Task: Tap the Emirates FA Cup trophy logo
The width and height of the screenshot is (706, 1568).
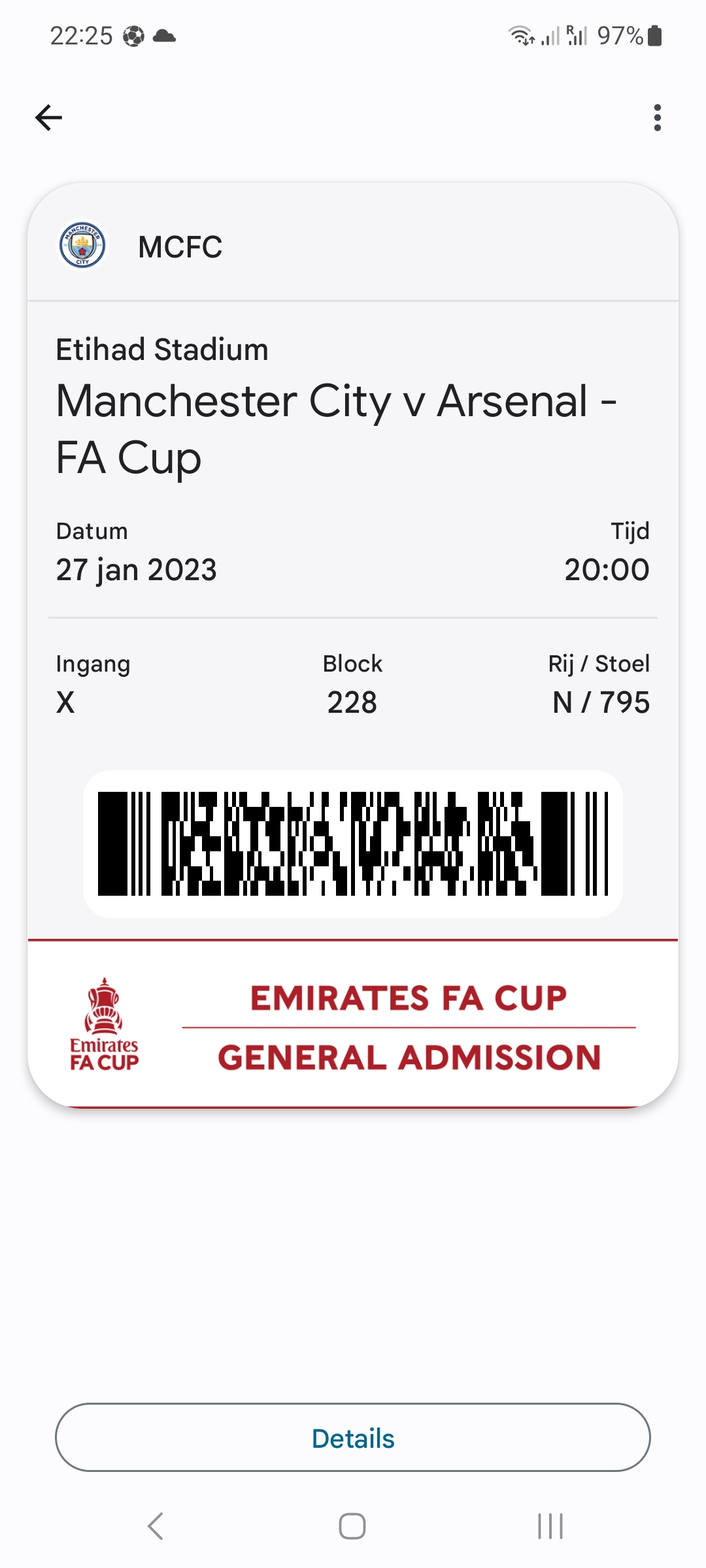Action: click(105, 1024)
